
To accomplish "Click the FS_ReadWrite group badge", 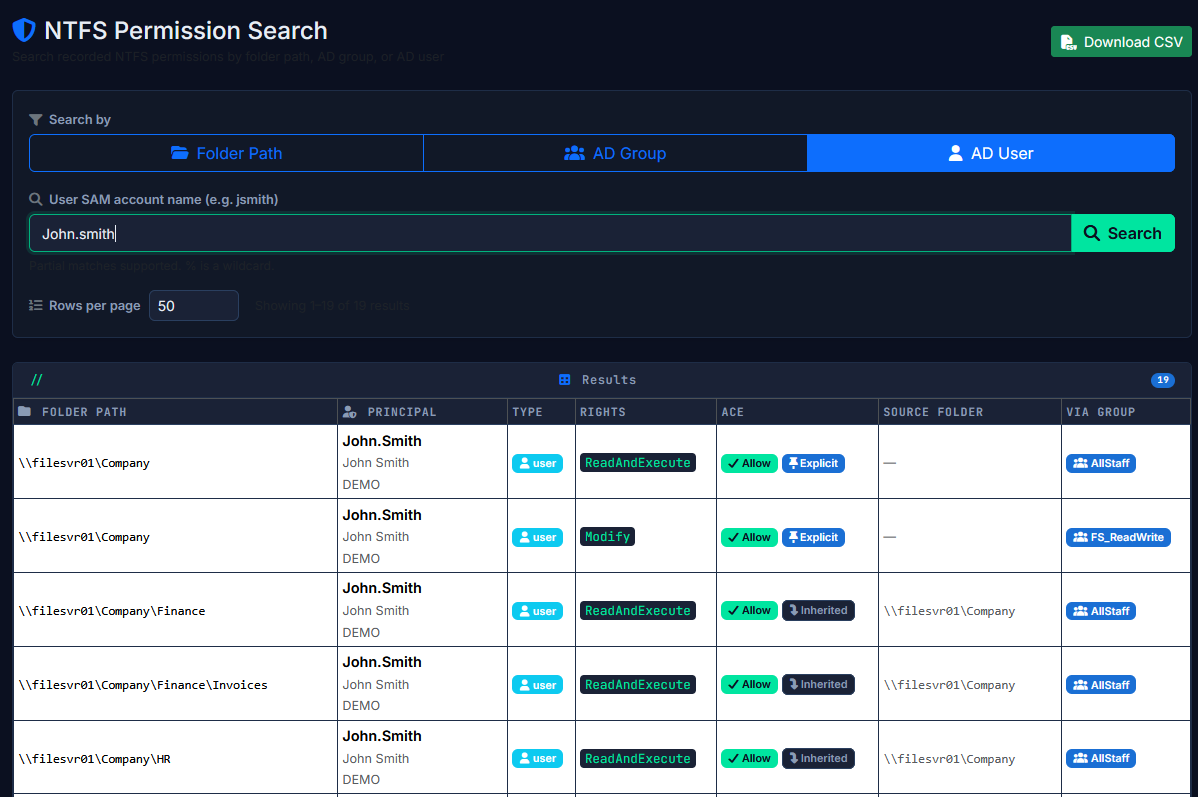I will point(1119,537).
